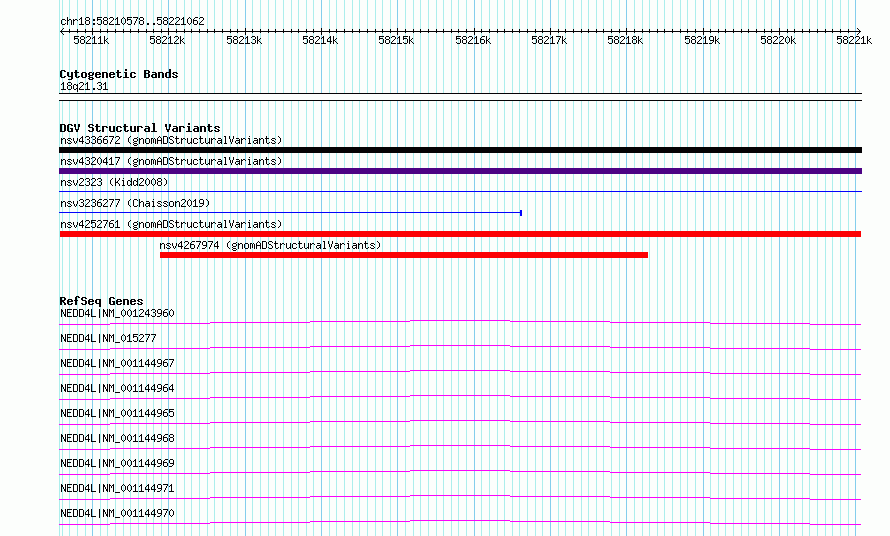Click the chr18:58210578..58221062 coordinate label
The image size is (890, 536).
(x=132, y=21)
